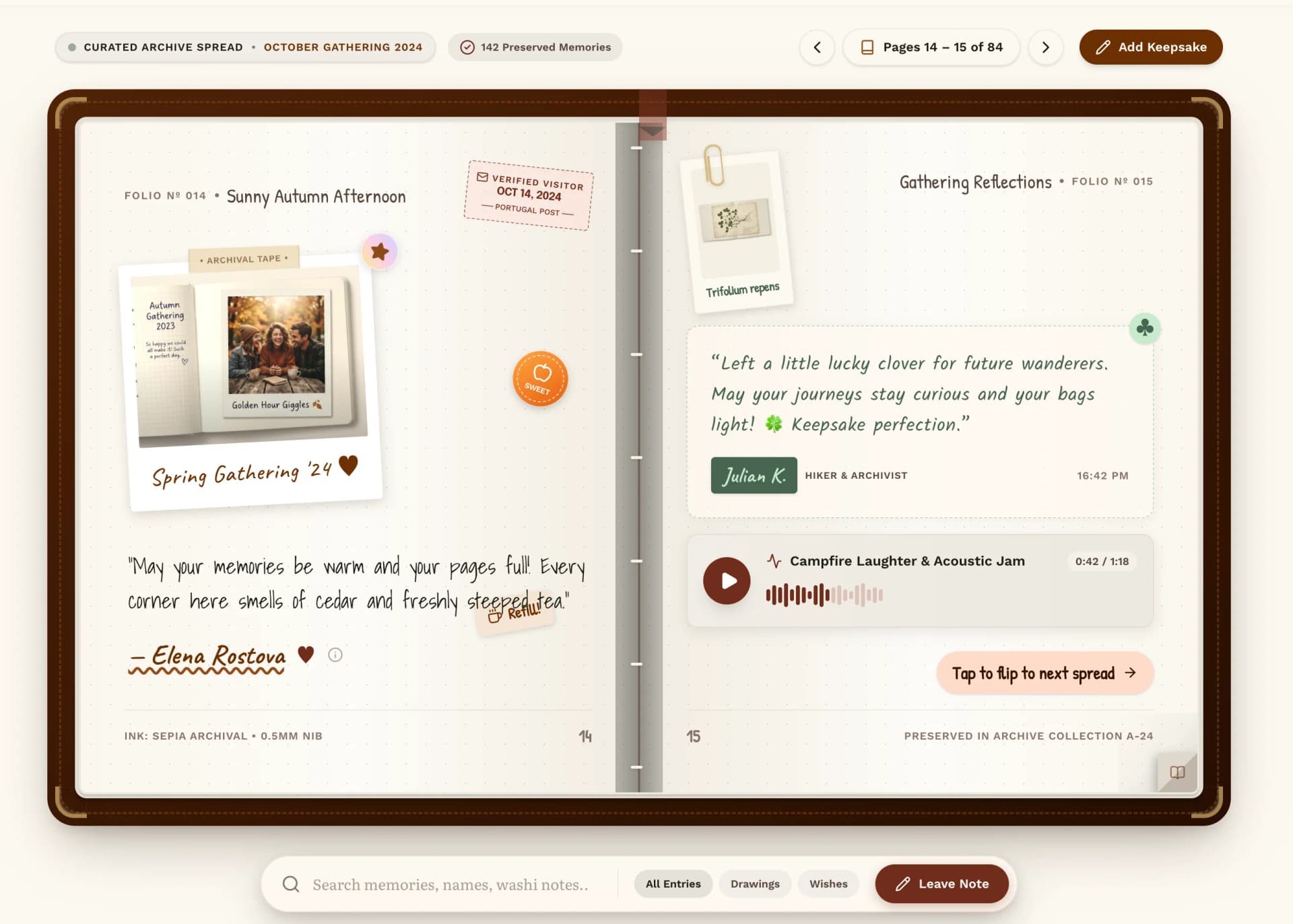
Task: Click the Julian K. signature tag
Action: [754, 475]
